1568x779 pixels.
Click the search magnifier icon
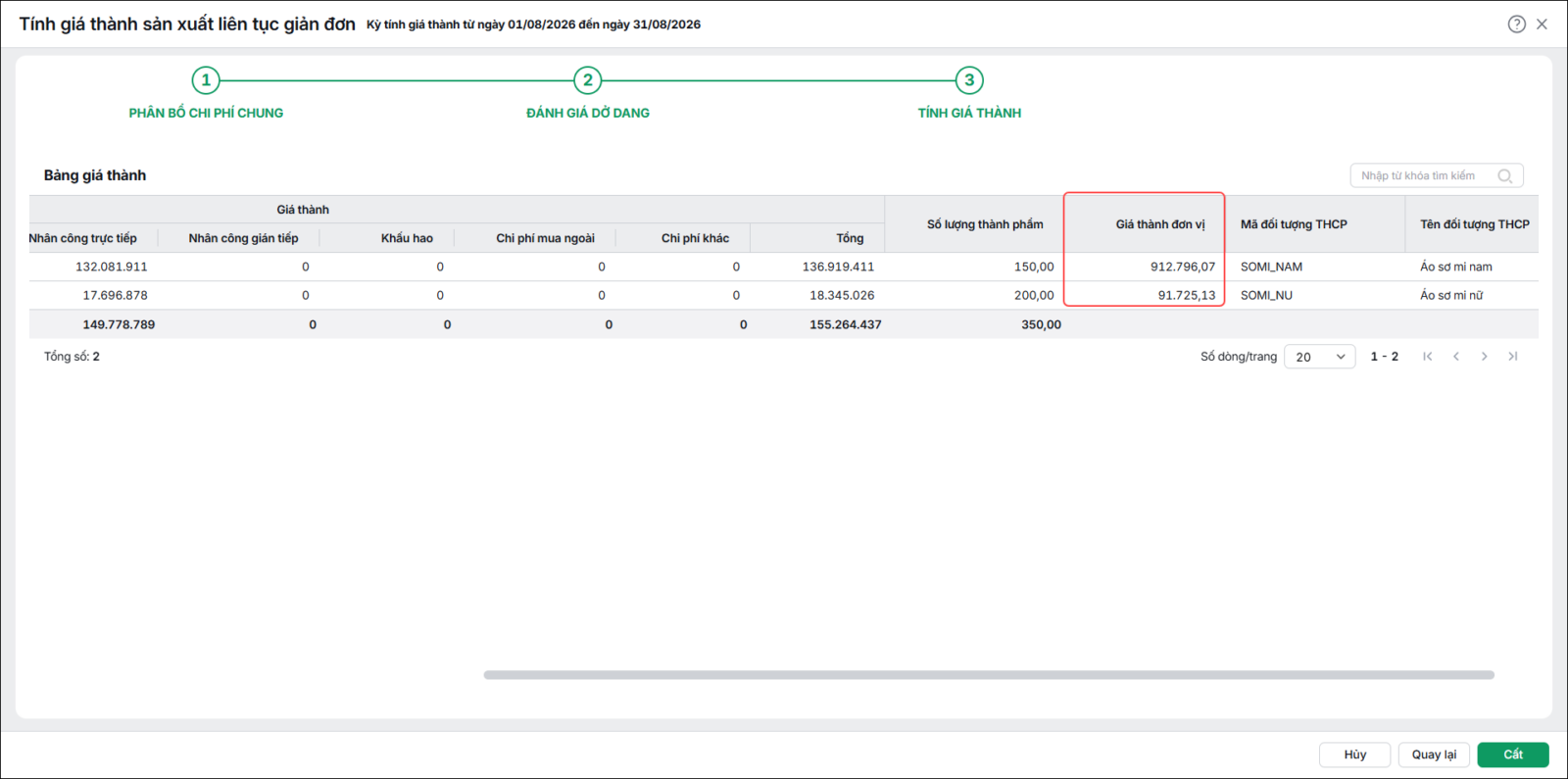(x=1504, y=176)
